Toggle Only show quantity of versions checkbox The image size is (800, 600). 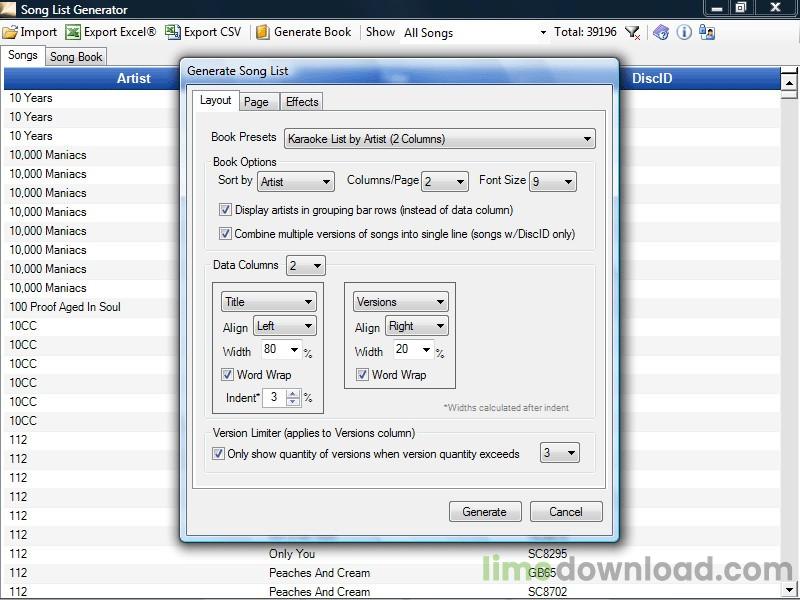[x=218, y=454]
